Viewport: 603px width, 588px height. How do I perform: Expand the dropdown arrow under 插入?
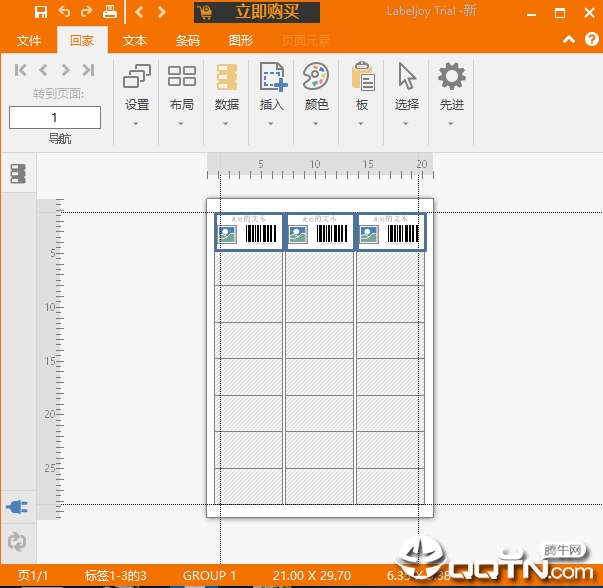(x=272, y=125)
